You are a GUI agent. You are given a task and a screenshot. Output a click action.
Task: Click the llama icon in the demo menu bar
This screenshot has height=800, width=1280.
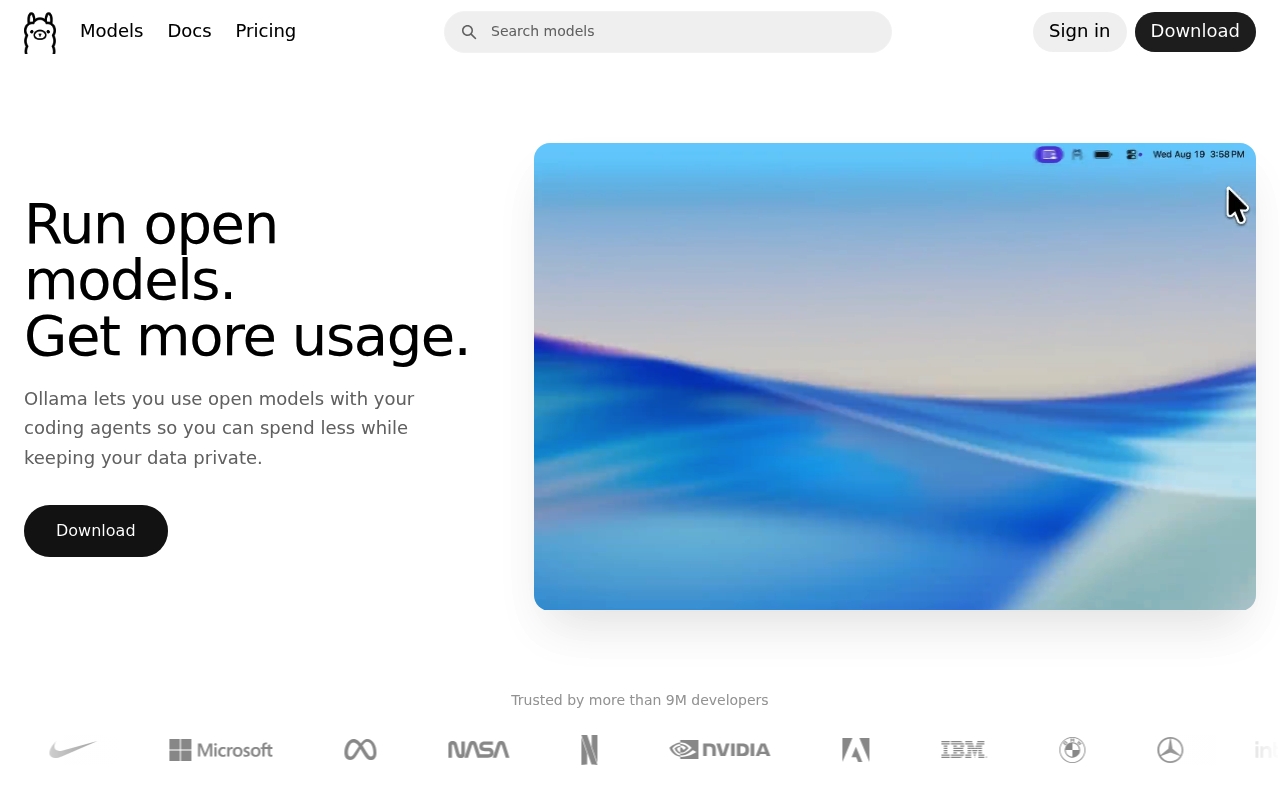pos(1077,154)
